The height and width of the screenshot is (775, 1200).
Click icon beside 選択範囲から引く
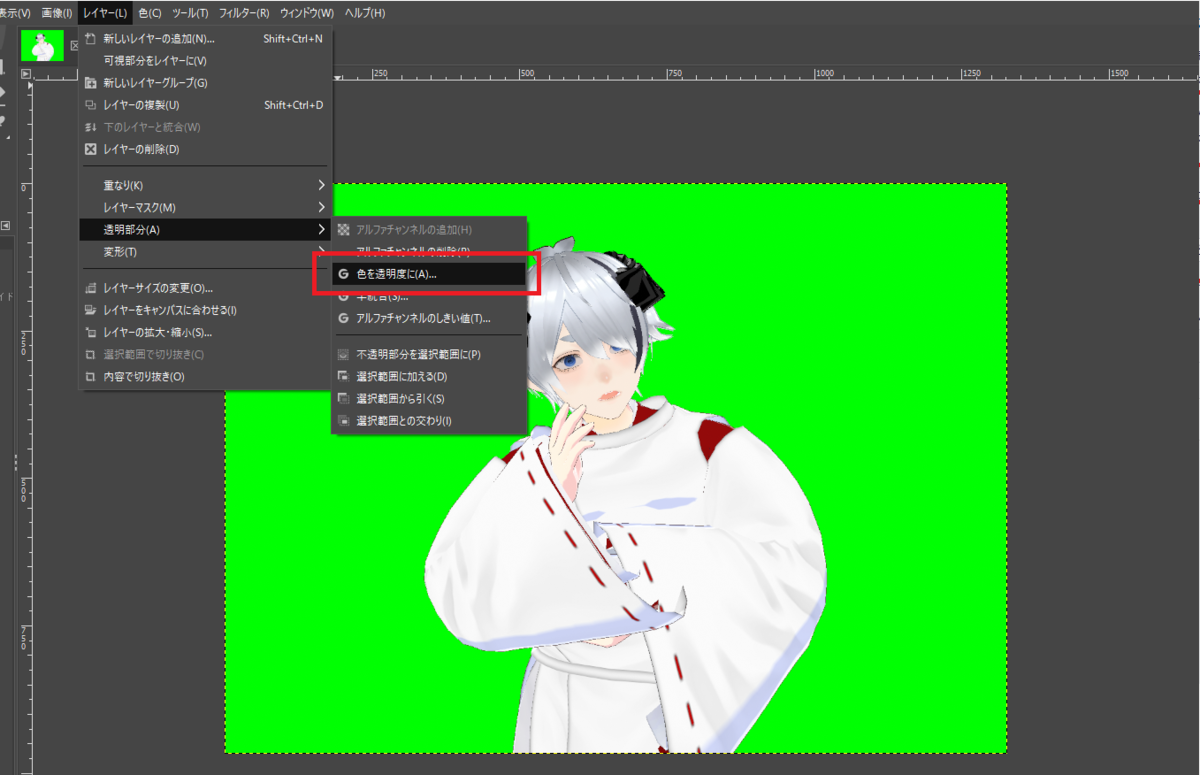tap(344, 398)
